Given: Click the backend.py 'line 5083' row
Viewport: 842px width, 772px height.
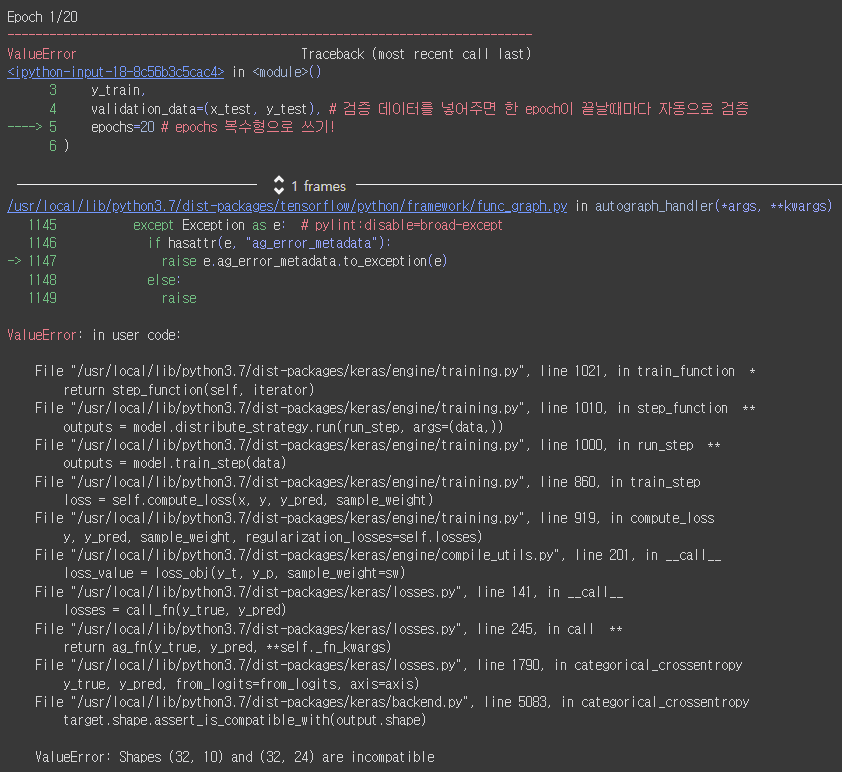Looking at the screenshot, I should coord(392,702).
